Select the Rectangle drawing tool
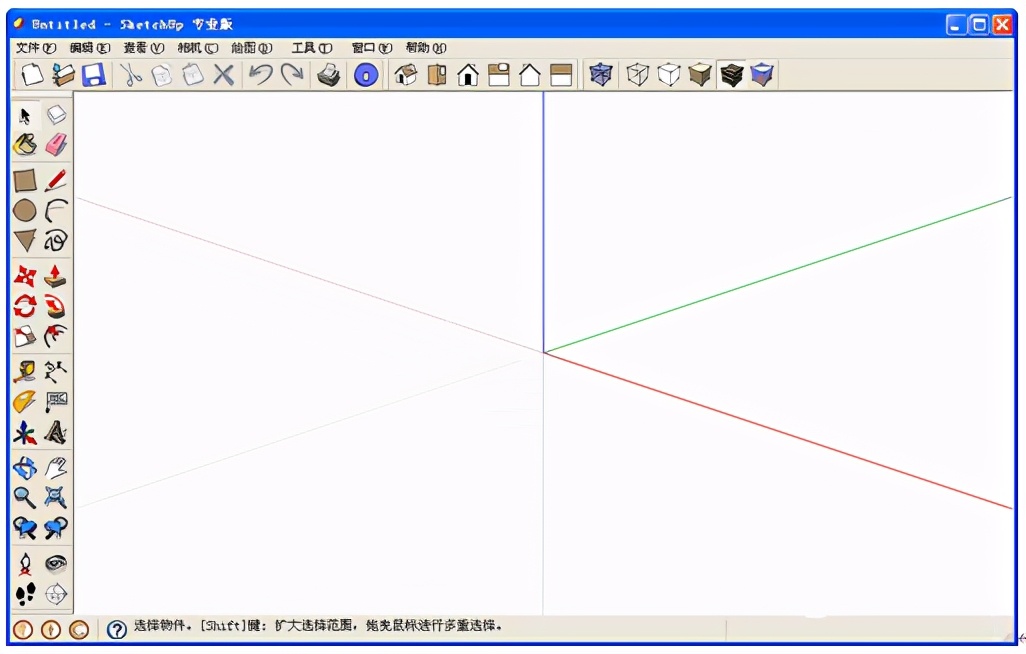 click(25, 180)
